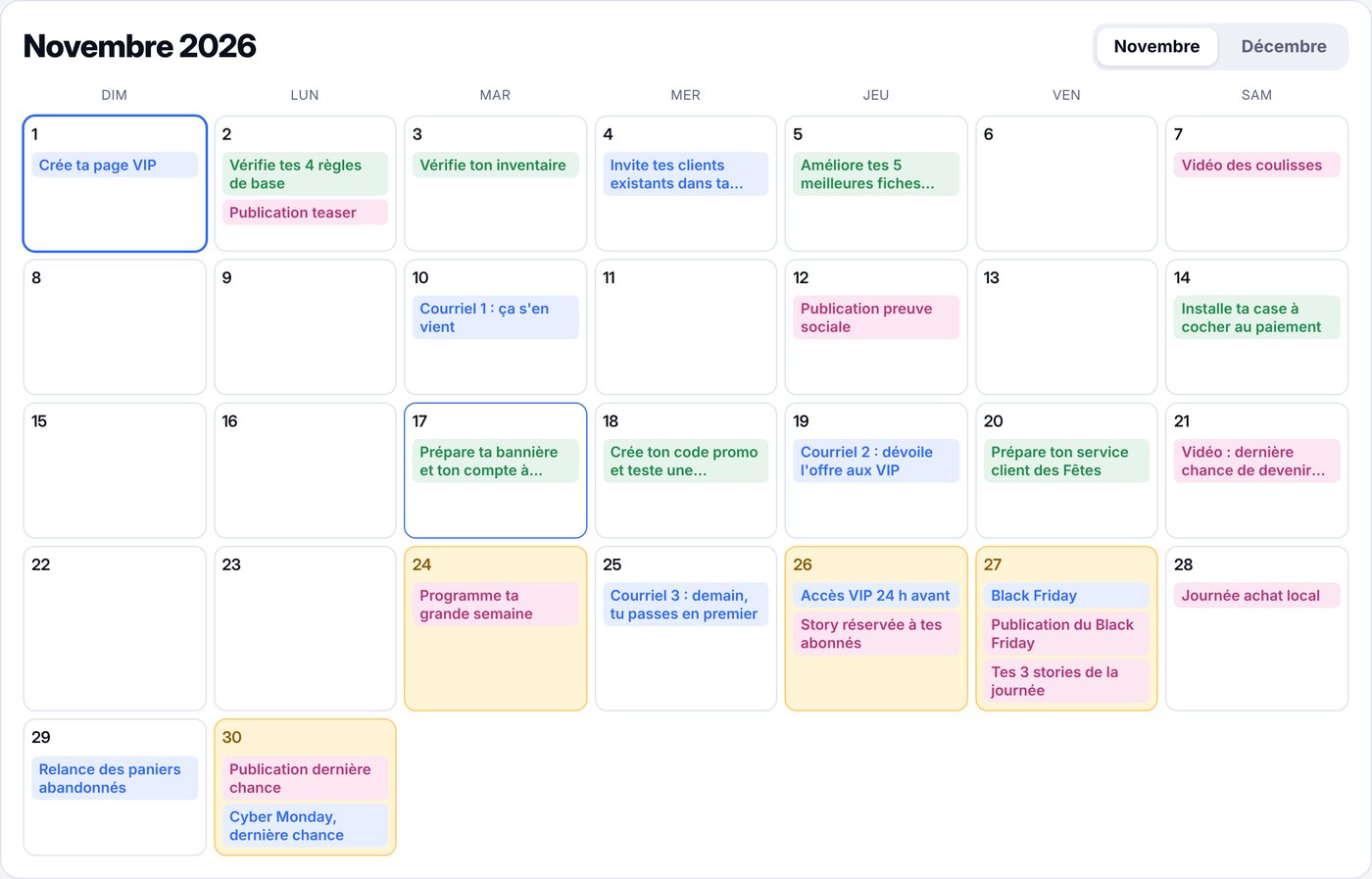Select the day cell for November 22
Image resolution: width=1372 pixels, height=879 pixels.
point(115,628)
